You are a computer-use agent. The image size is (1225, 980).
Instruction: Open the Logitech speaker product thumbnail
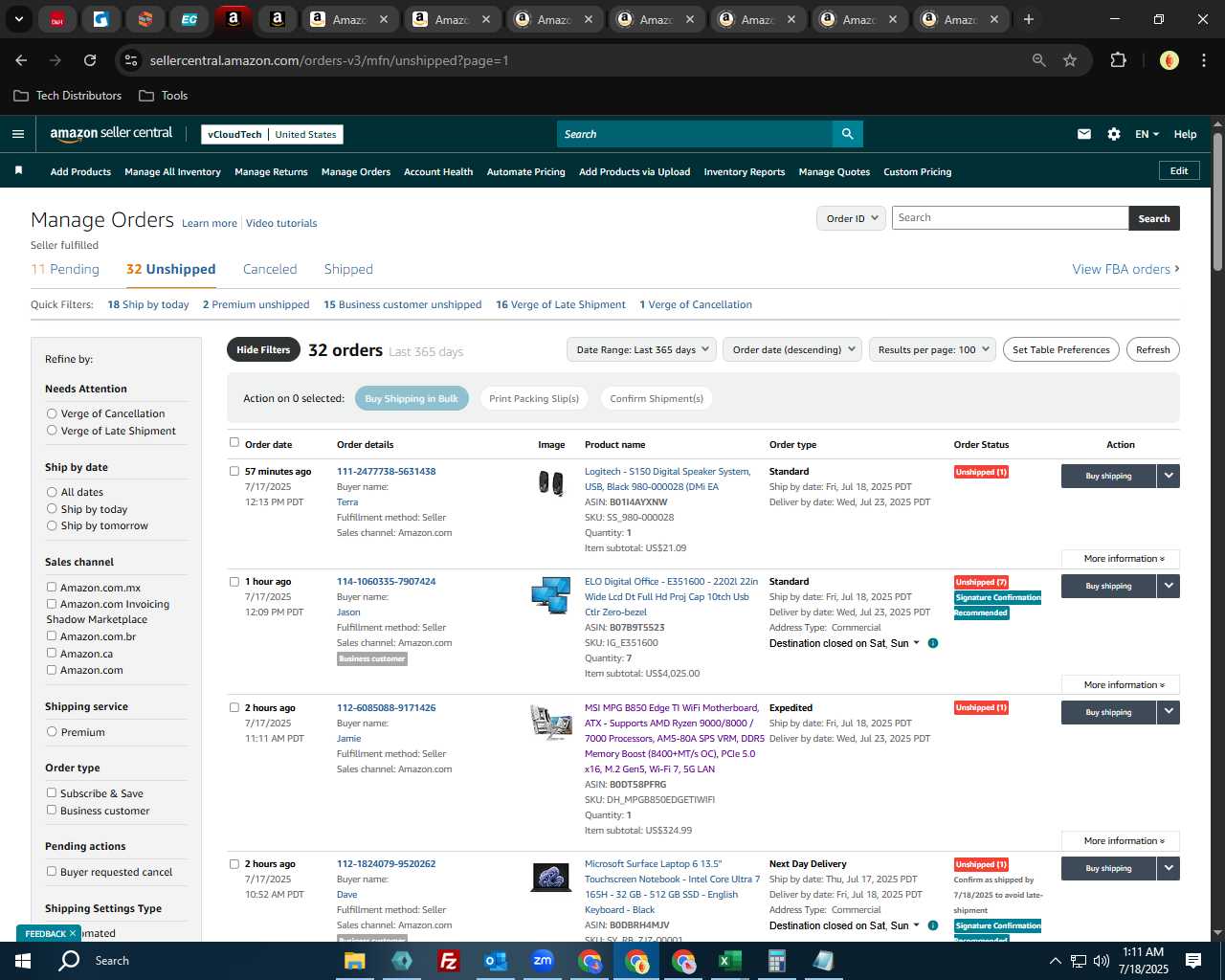551,483
